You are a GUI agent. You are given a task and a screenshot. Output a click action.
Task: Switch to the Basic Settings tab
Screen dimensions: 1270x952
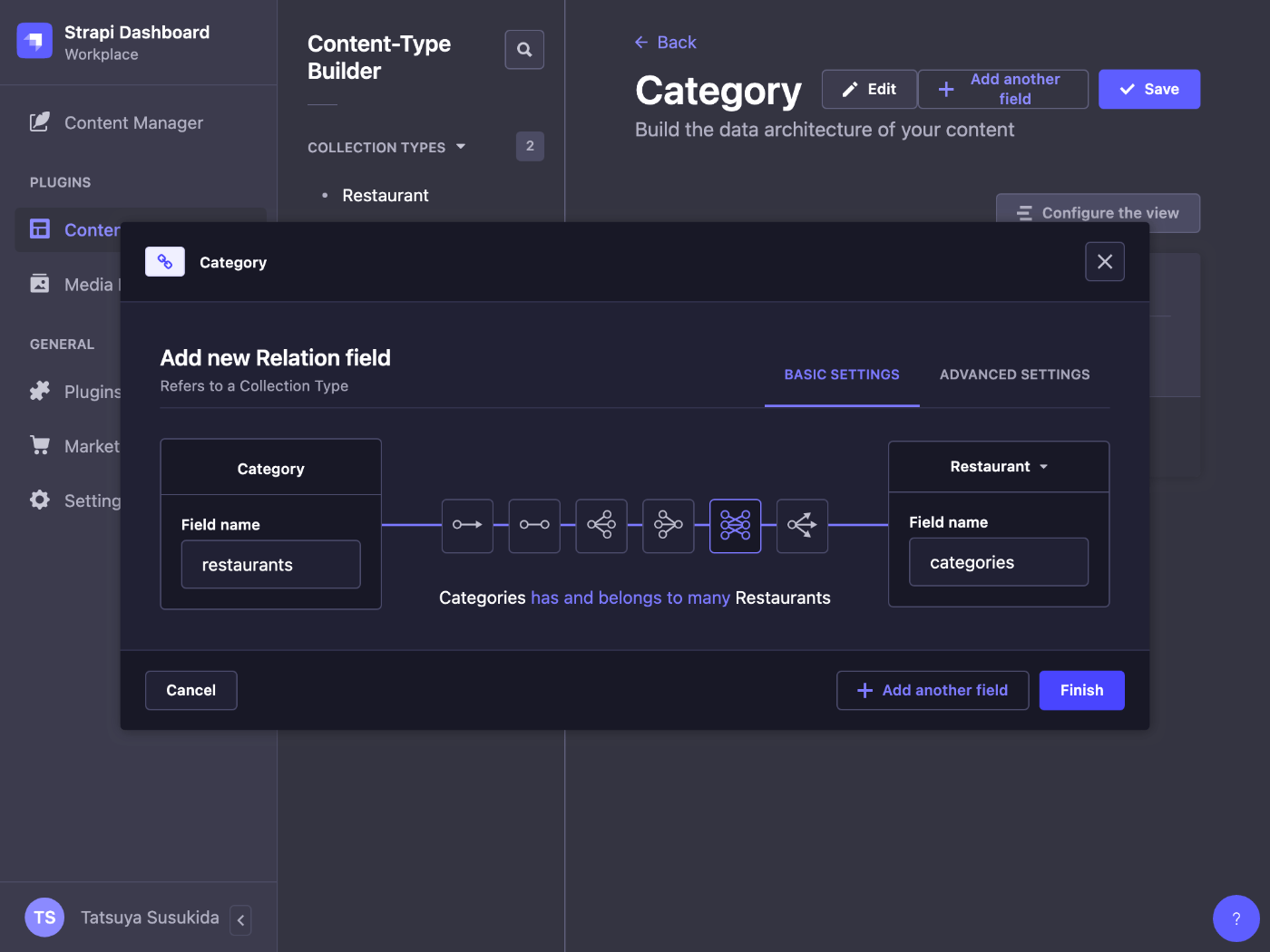842,374
